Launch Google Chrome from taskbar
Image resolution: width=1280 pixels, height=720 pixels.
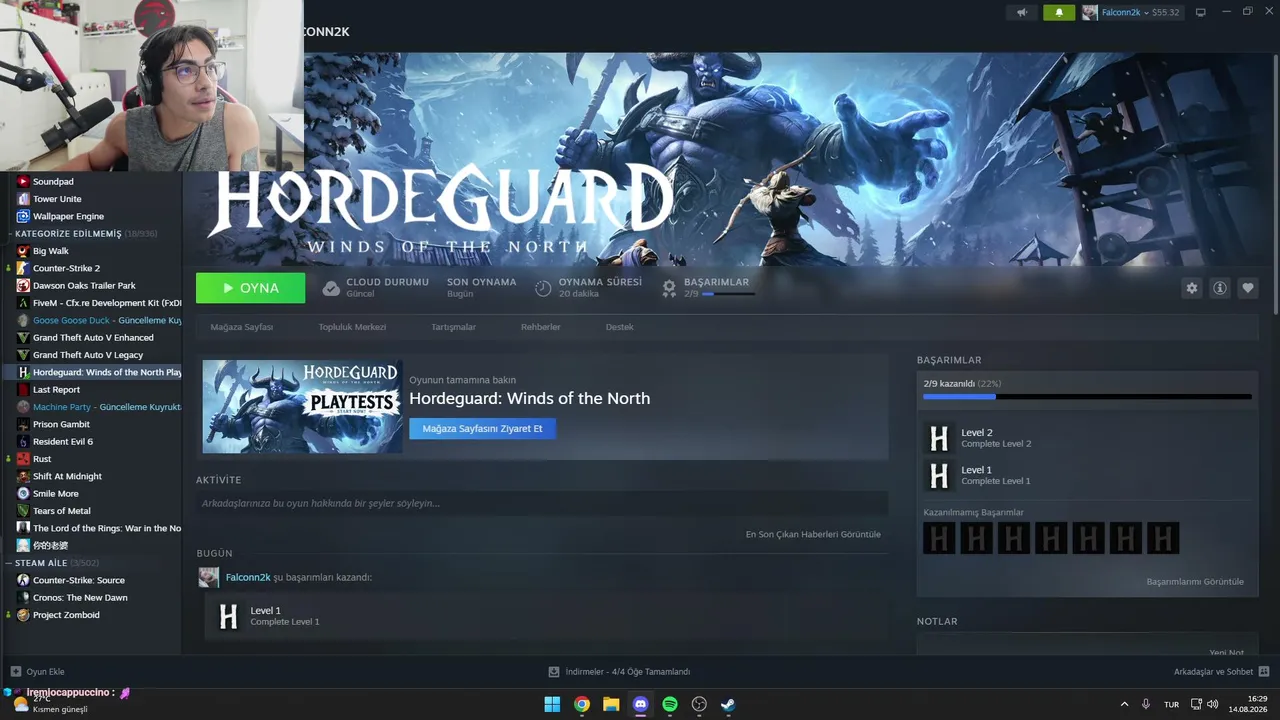tap(582, 704)
